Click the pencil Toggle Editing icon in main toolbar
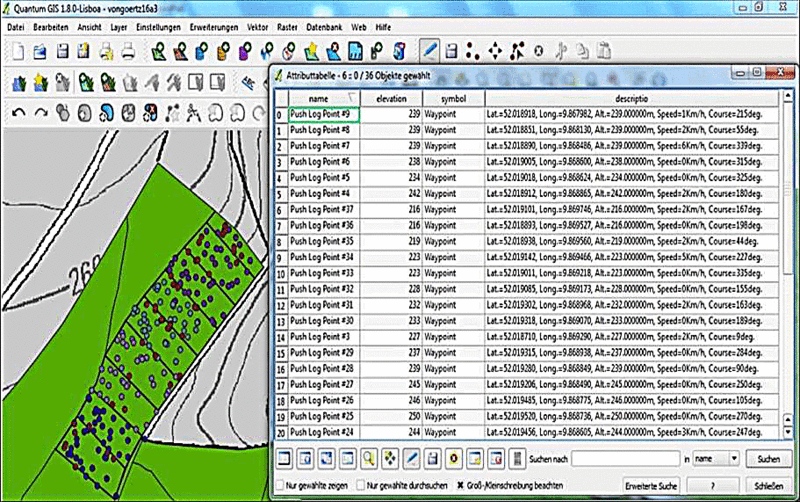This screenshot has width=800, height=502. pyautogui.click(x=429, y=49)
